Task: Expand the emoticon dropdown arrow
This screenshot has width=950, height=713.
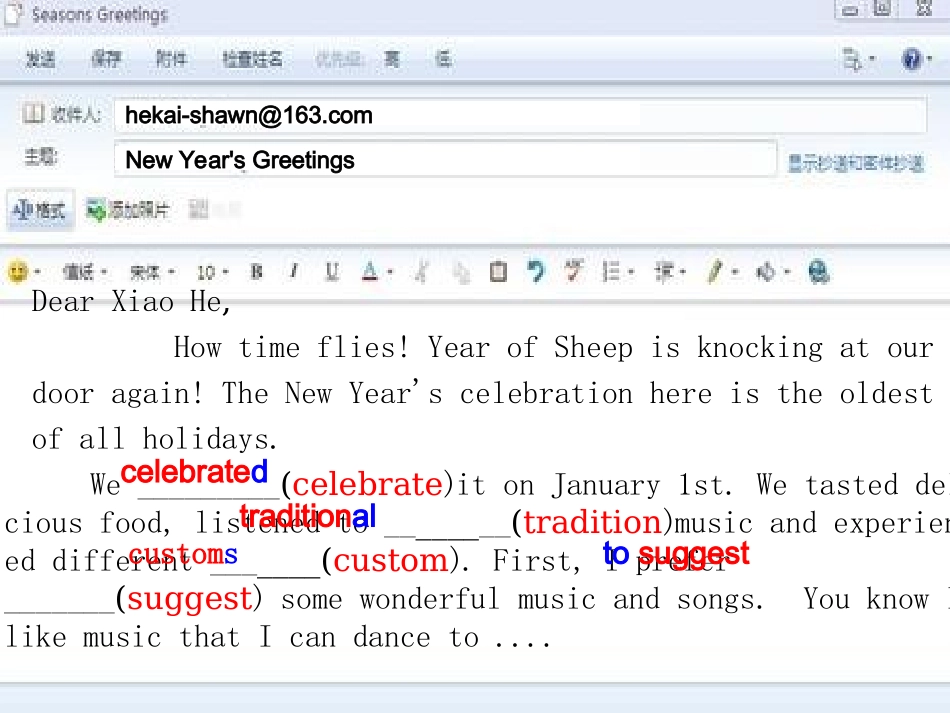Action: click(38, 272)
